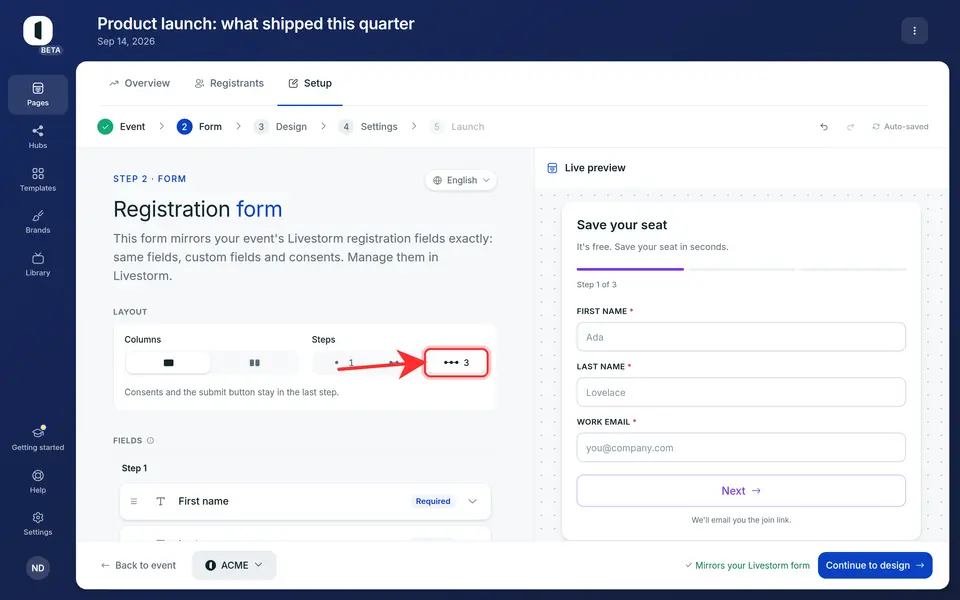Go to the Event setup step

tap(121, 127)
